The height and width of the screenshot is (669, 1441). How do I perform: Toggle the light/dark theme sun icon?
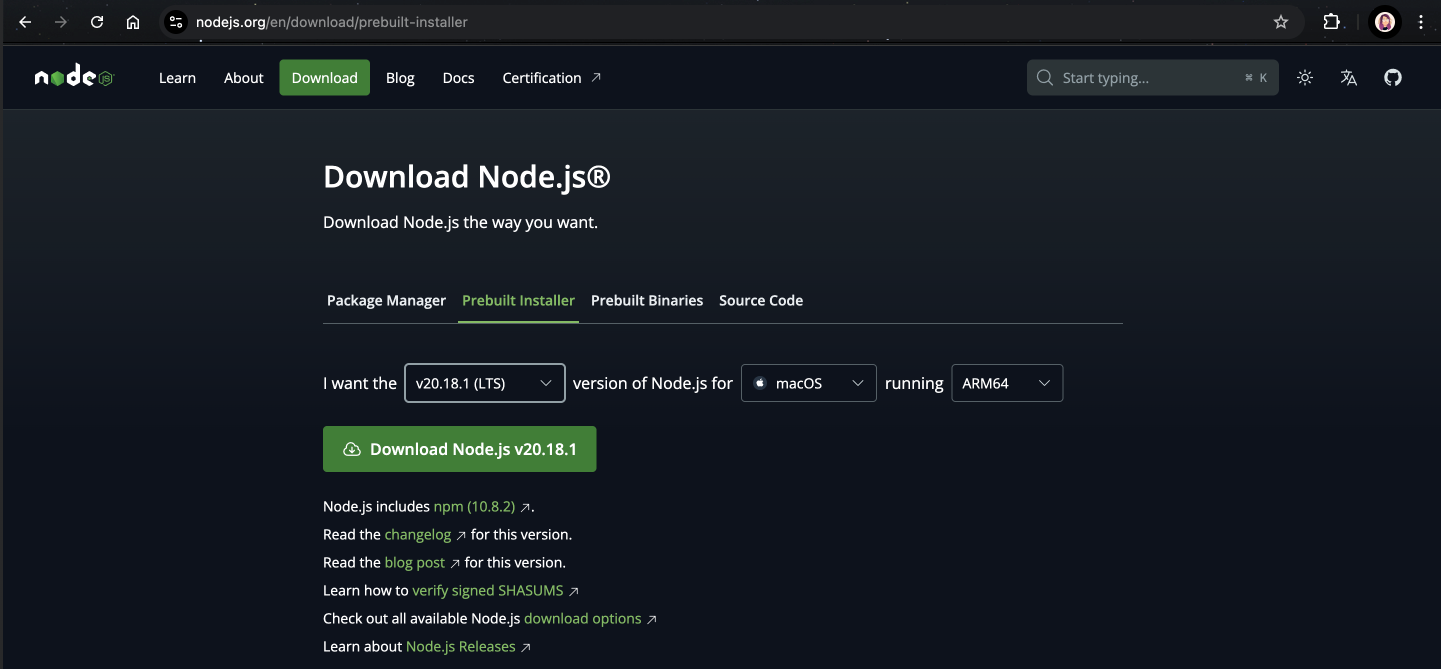click(x=1305, y=78)
